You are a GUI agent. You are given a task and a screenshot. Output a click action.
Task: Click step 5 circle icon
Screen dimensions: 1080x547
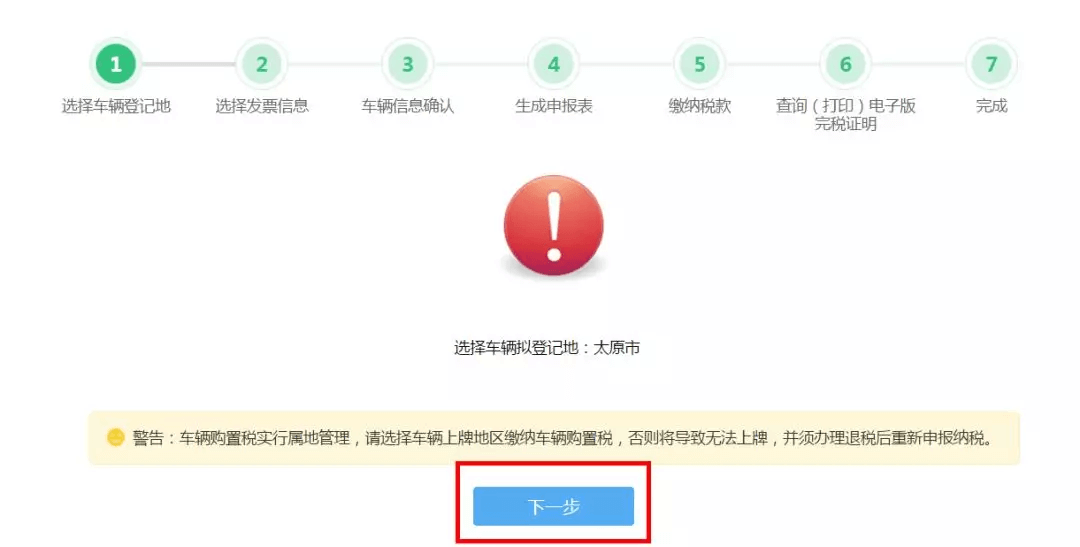tap(700, 64)
